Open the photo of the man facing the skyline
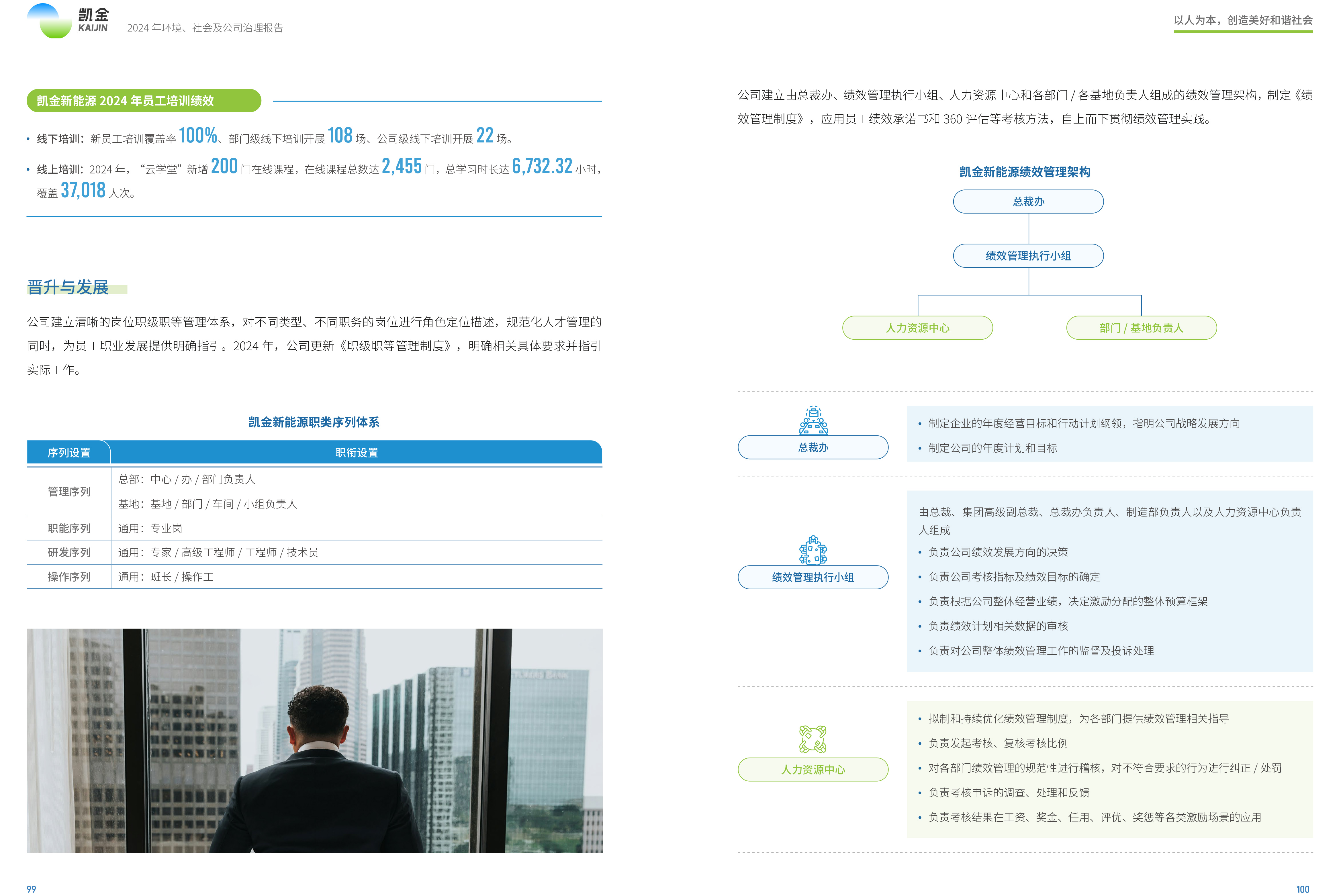Viewport: 1343px width, 896px height. [314, 741]
